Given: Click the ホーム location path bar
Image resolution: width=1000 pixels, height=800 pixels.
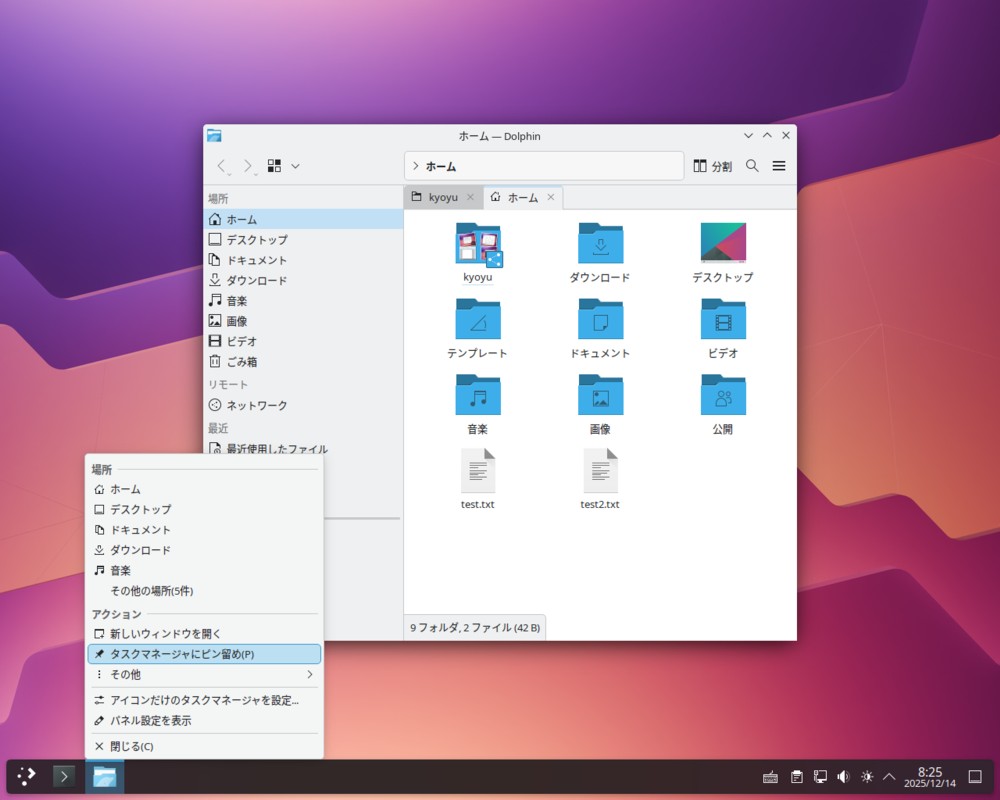Looking at the screenshot, I should pyautogui.click(x=543, y=166).
